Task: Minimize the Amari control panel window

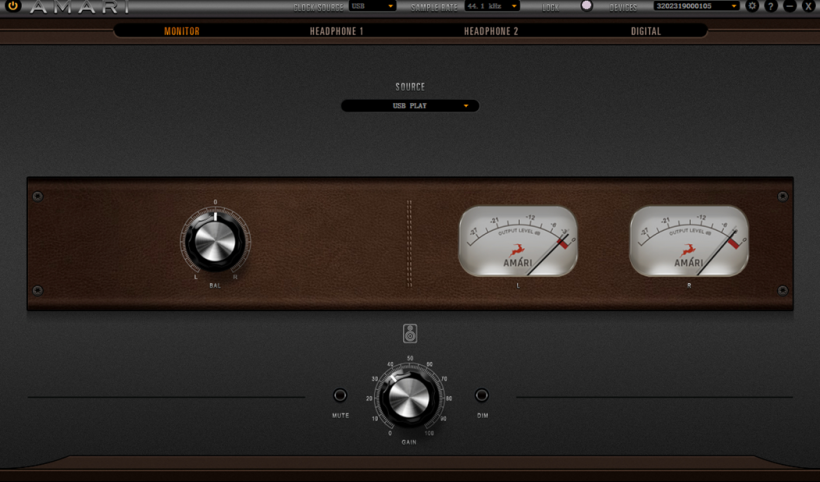Action: (x=790, y=6)
